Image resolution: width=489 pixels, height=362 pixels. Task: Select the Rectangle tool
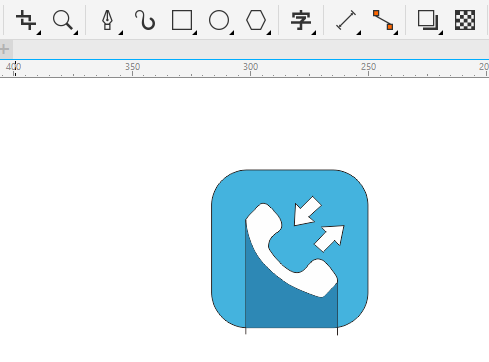(182, 20)
